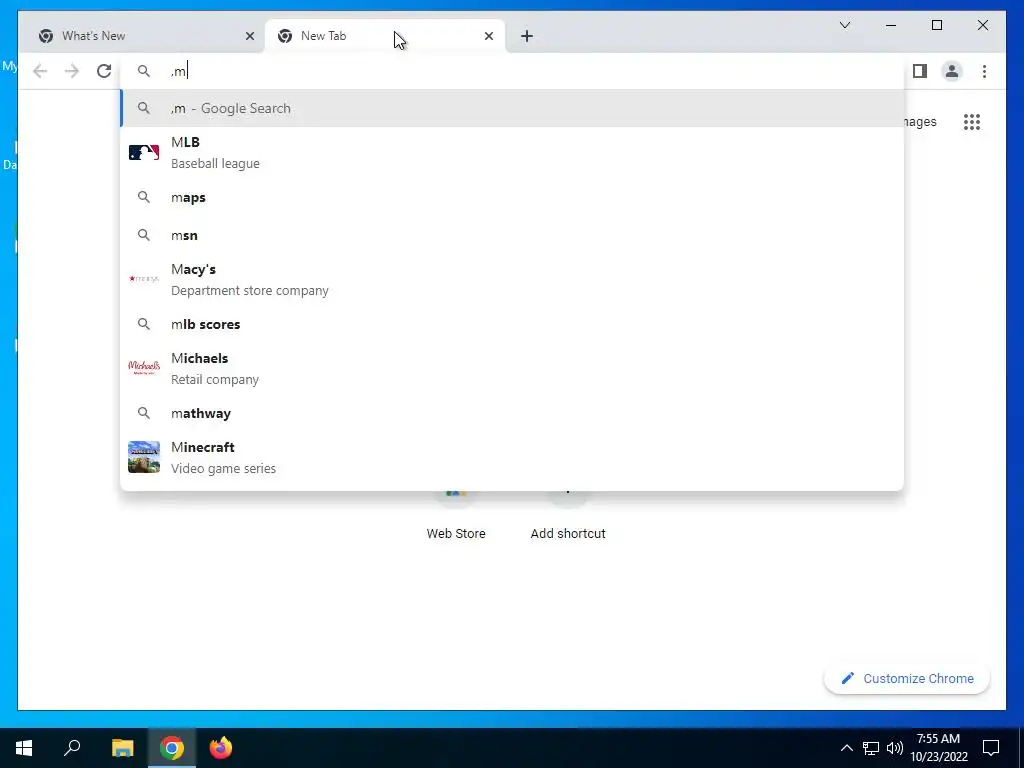Screen dimensions: 1024x768
Task: Expand the tab search chevron
Action: tap(844, 25)
